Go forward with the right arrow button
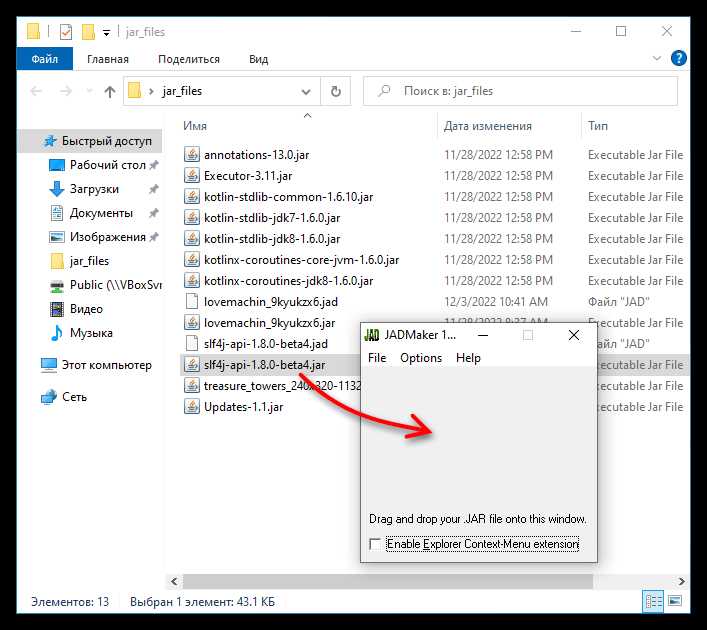The height and width of the screenshot is (630, 707). tap(66, 92)
